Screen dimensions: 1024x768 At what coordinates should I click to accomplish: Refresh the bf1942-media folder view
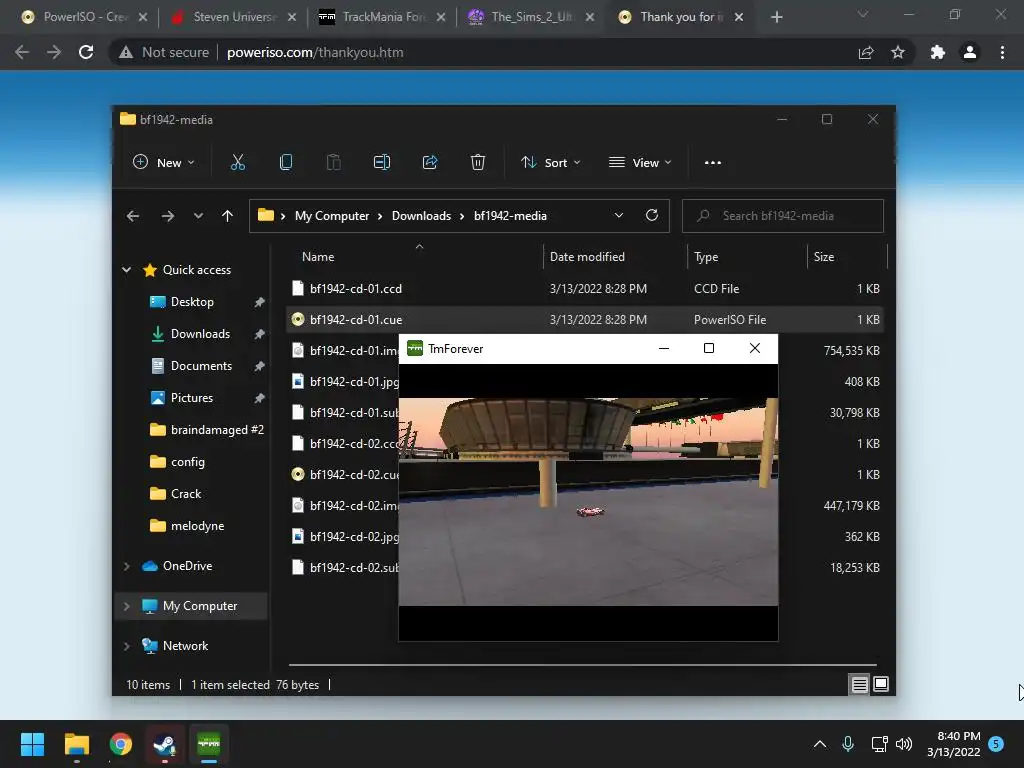point(652,216)
